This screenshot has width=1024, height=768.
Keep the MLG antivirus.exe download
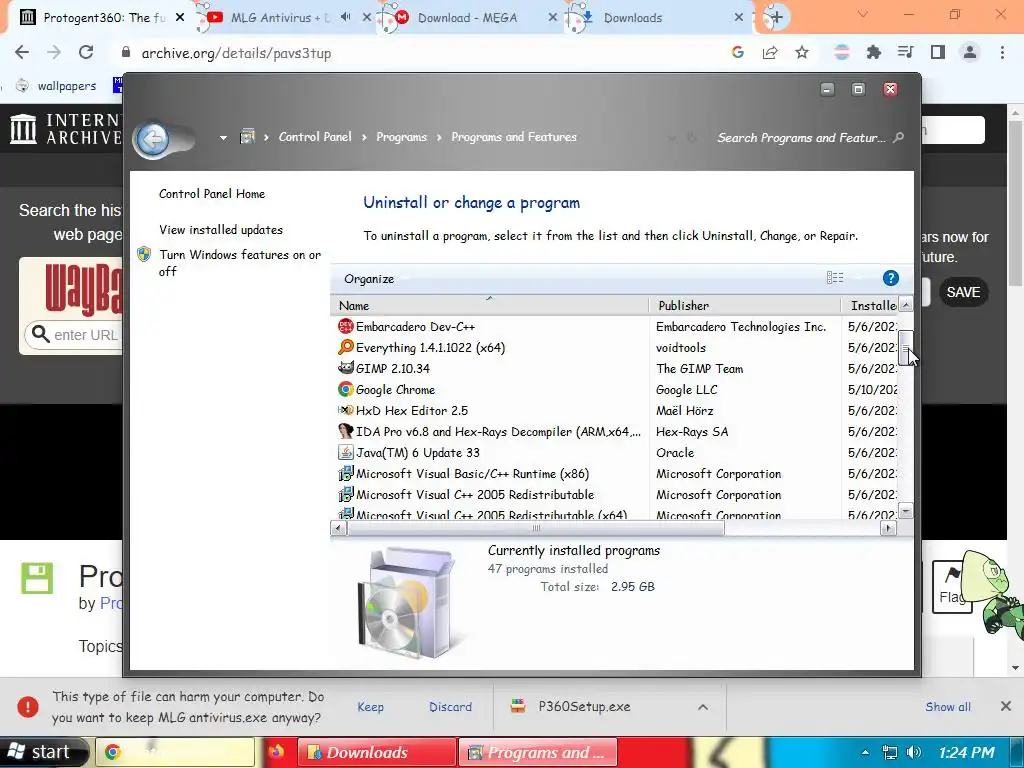[370, 707]
